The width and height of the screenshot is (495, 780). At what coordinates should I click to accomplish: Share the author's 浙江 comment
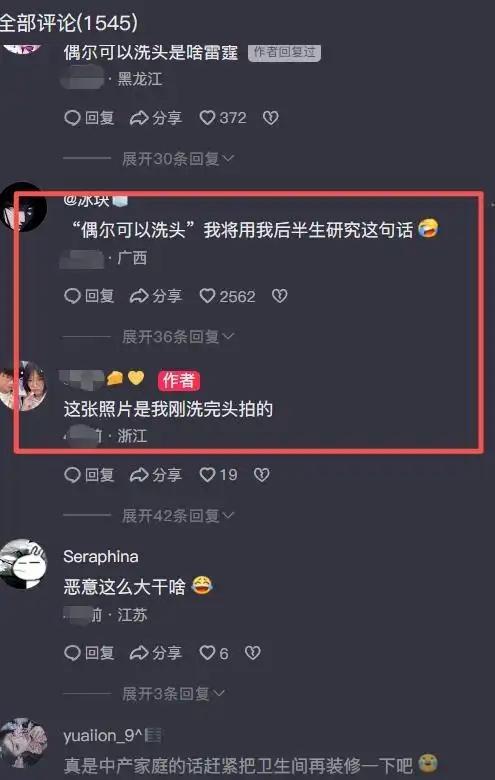[x=155, y=475]
